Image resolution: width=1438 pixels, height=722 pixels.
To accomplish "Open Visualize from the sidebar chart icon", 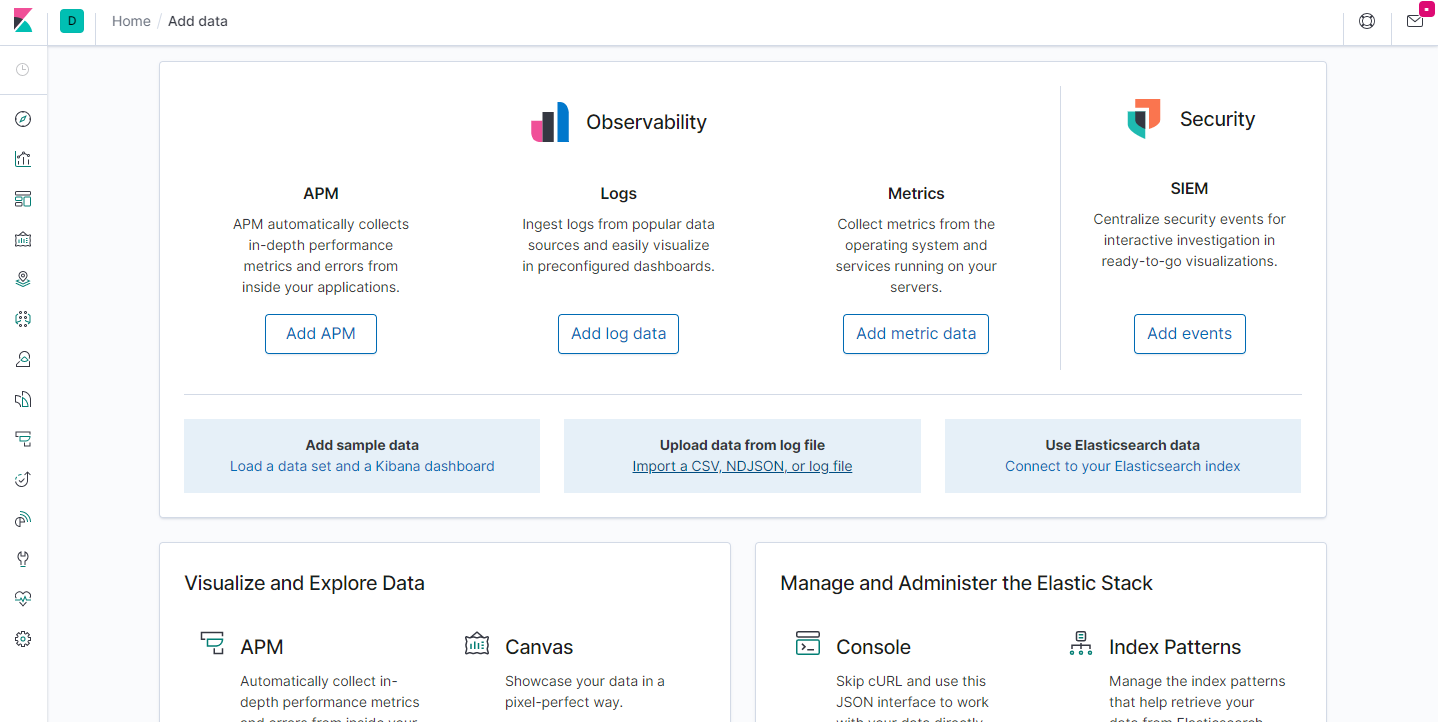I will [23, 159].
